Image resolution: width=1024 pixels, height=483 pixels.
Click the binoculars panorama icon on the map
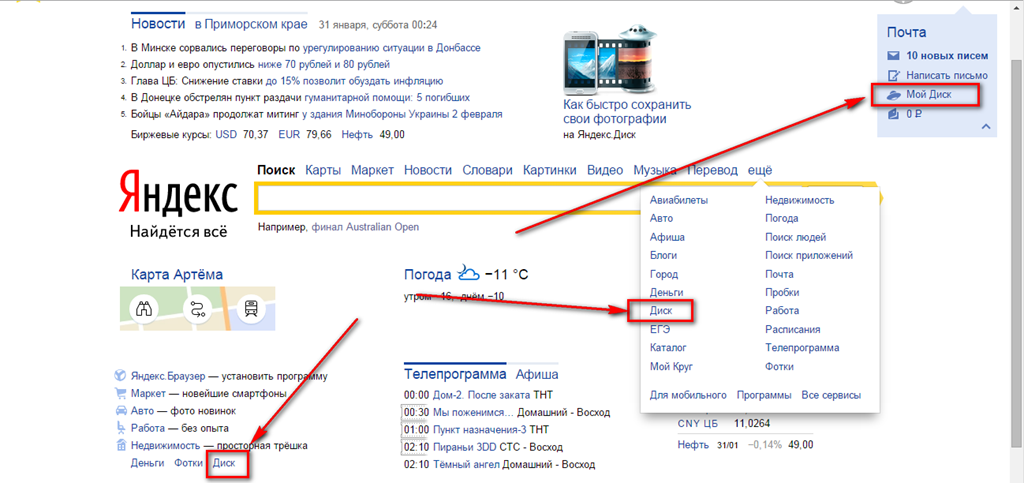pos(143,307)
